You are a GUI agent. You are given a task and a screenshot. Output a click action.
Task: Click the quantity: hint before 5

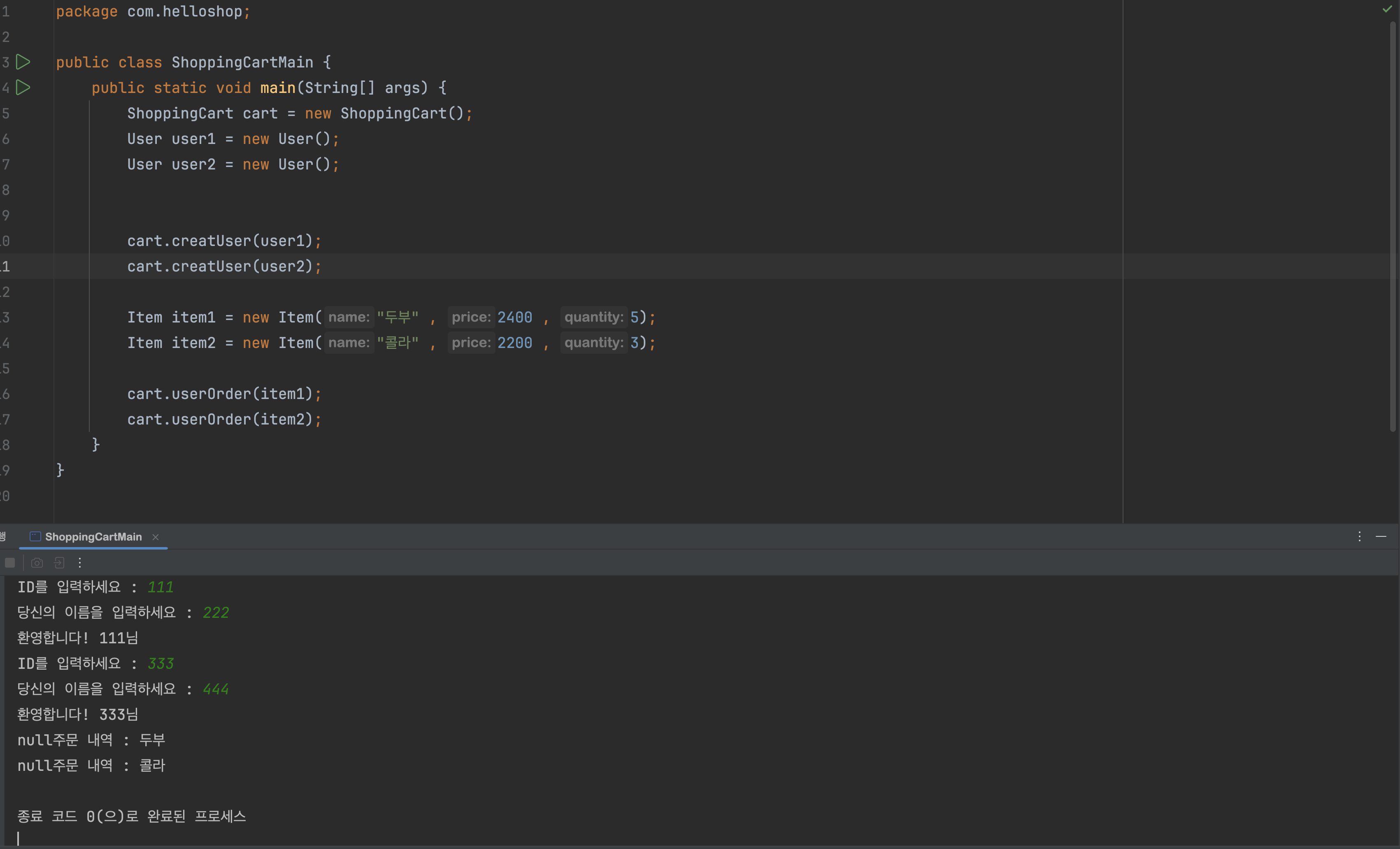(594, 317)
